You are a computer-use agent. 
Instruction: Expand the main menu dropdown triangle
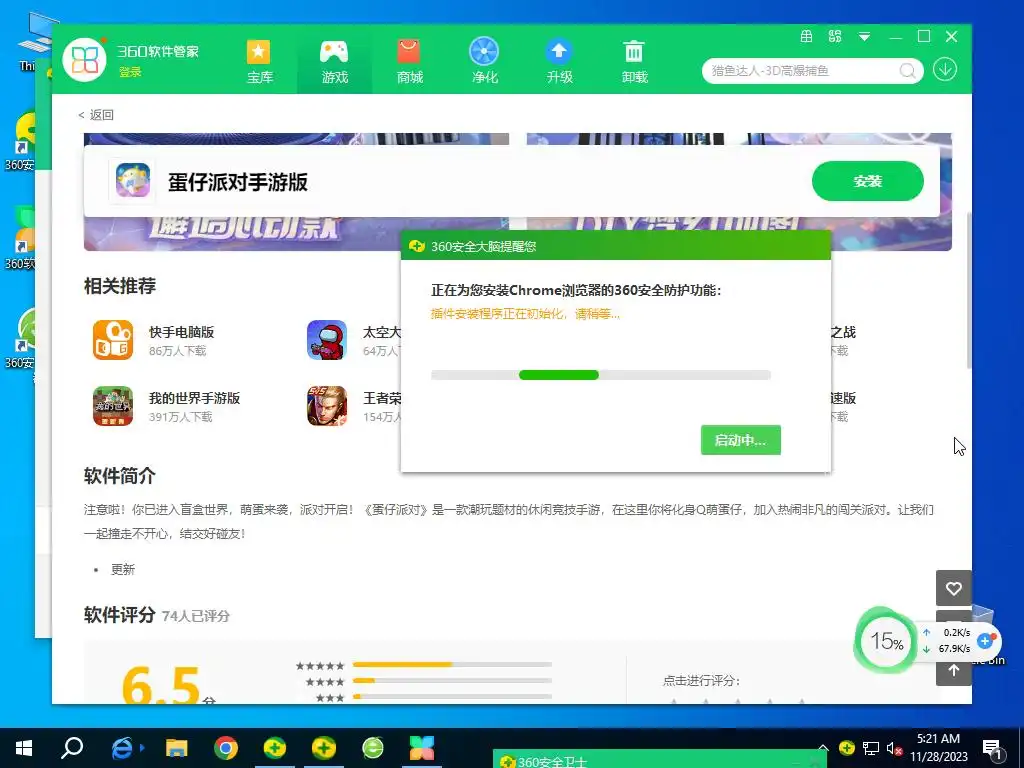coord(864,37)
